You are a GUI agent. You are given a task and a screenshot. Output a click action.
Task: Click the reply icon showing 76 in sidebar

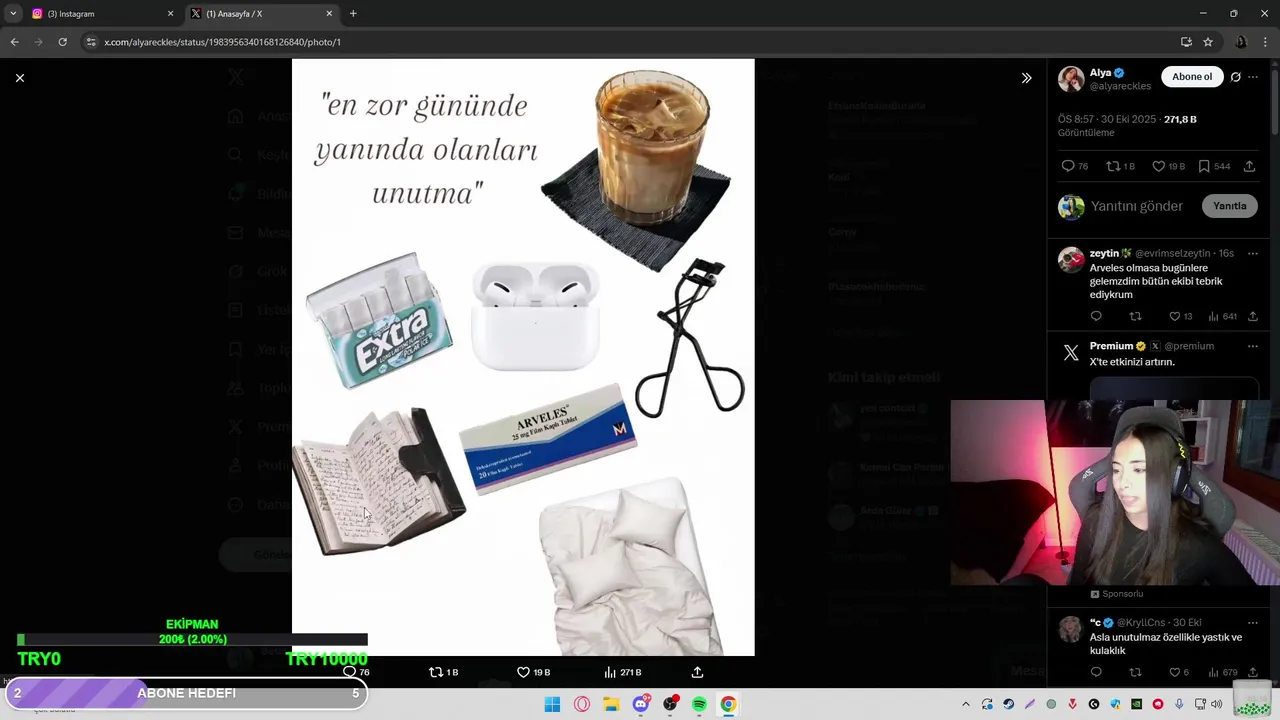[1075, 166]
